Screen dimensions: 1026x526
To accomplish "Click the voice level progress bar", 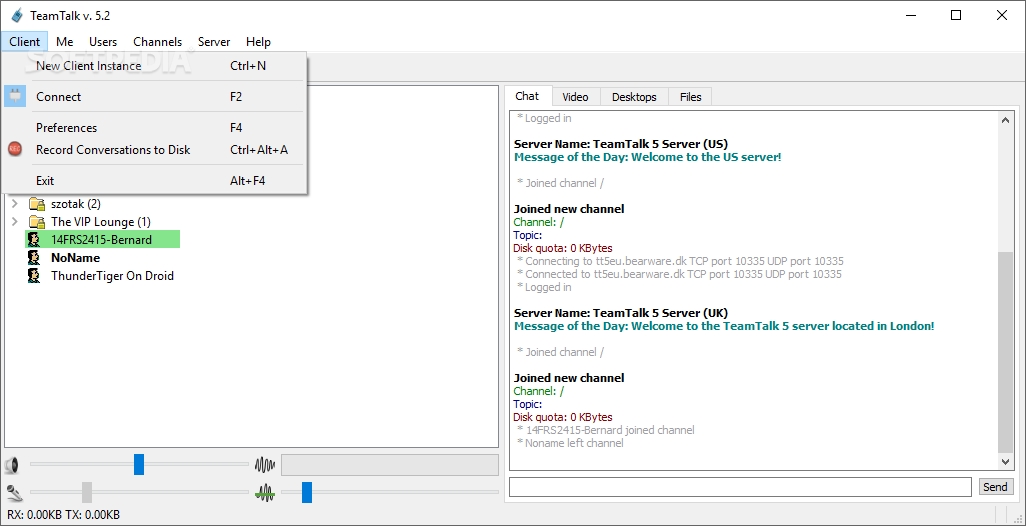I will [390, 465].
